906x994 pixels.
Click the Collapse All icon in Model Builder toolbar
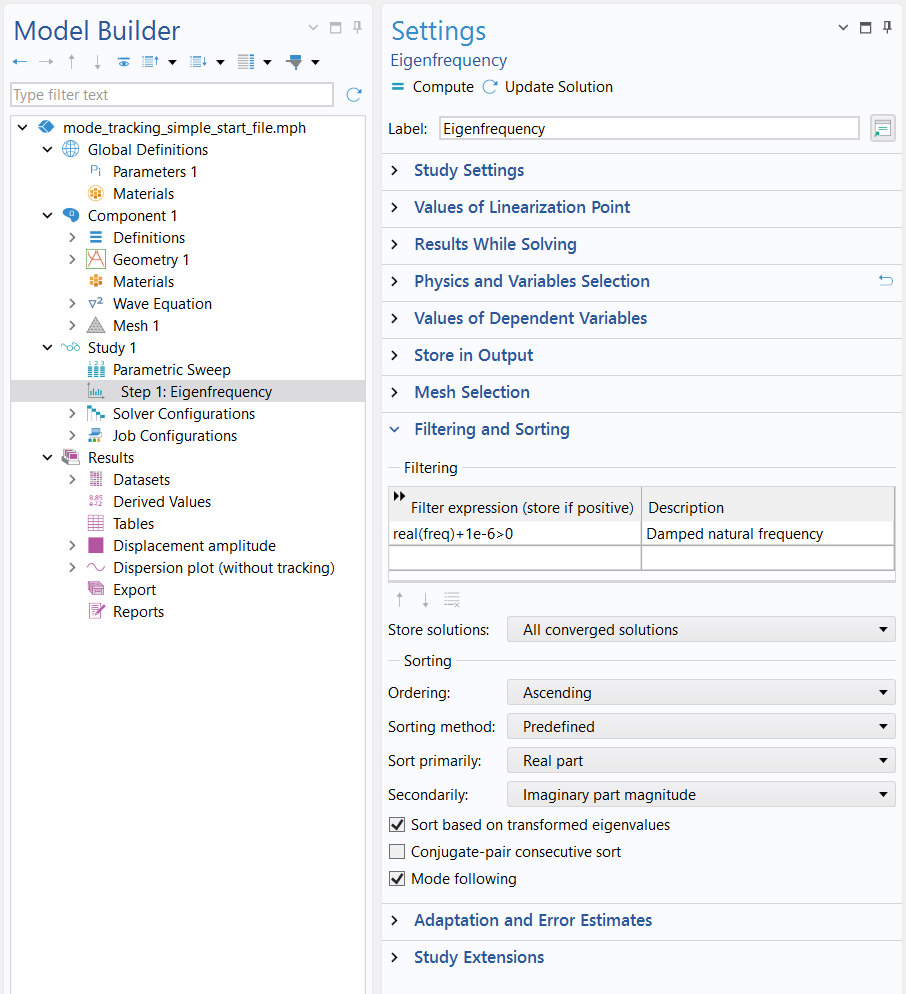(197, 61)
